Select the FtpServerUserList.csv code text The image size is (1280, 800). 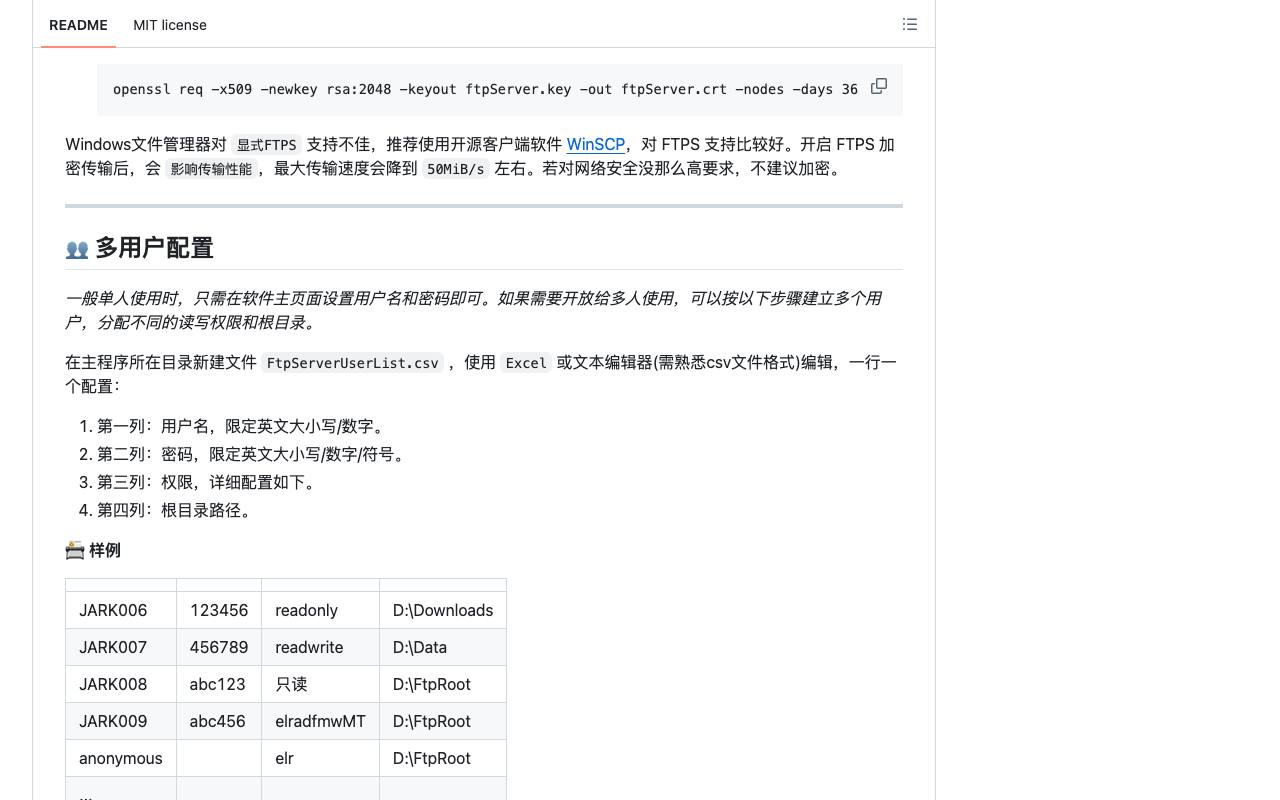[x=352, y=363]
